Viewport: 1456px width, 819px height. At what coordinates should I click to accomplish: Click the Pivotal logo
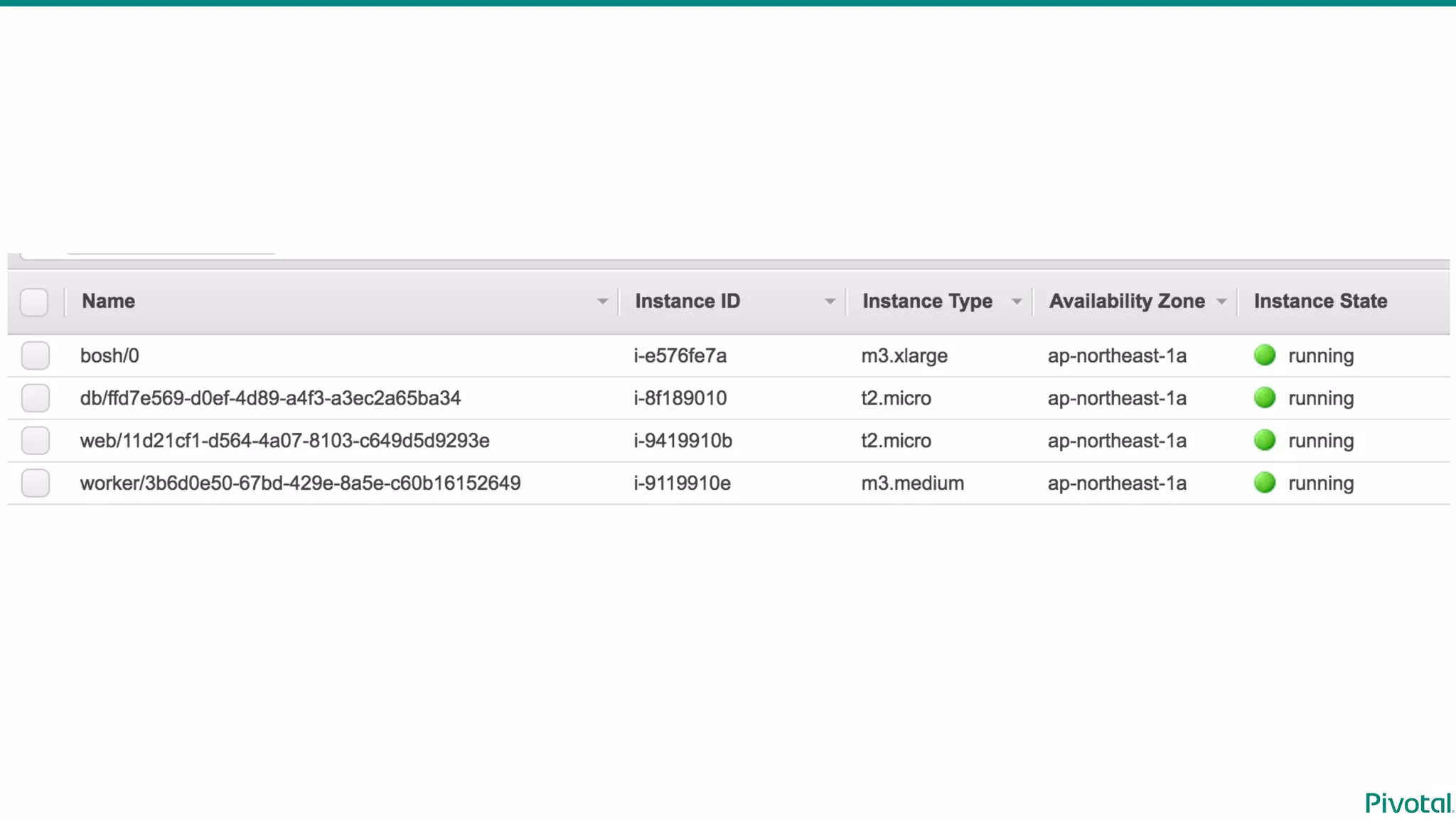pyautogui.click(x=1408, y=803)
